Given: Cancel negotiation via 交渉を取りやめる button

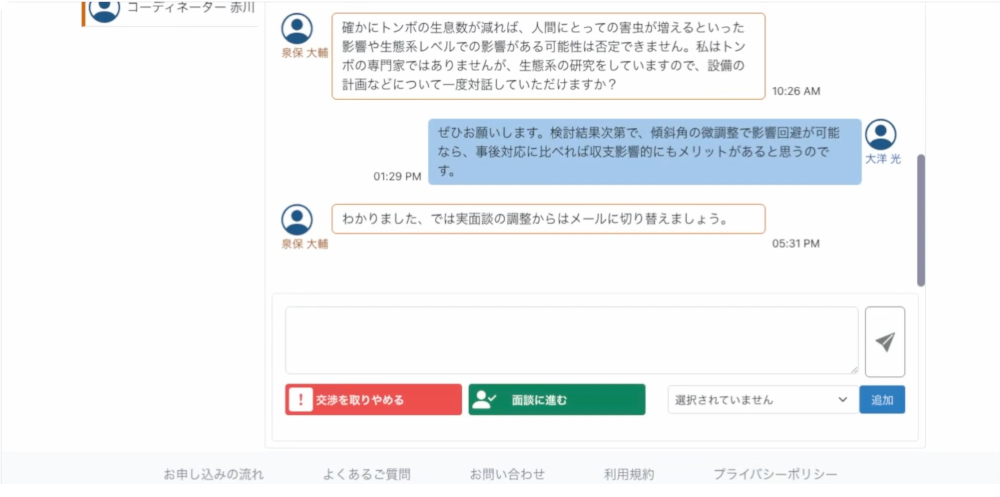Looking at the screenshot, I should click(x=373, y=399).
